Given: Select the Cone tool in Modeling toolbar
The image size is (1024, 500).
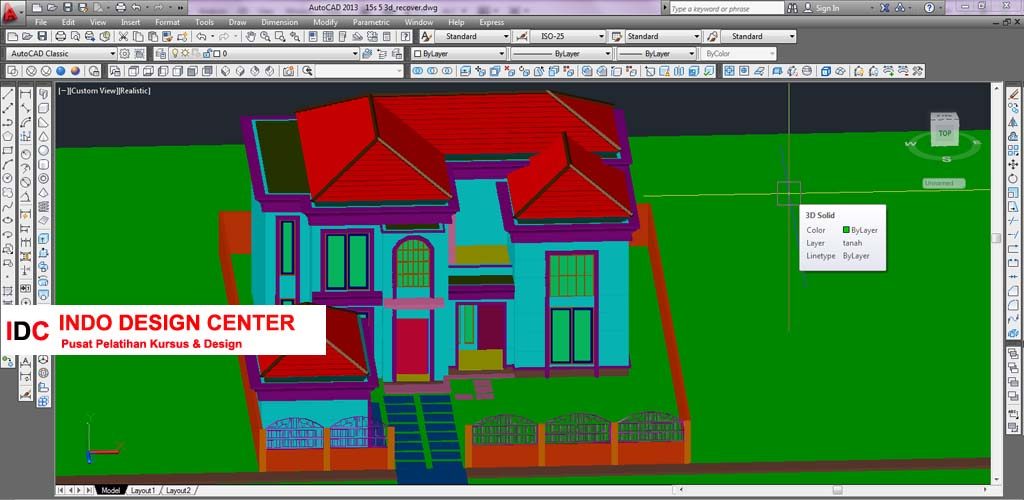Looking at the screenshot, I should [x=43, y=136].
